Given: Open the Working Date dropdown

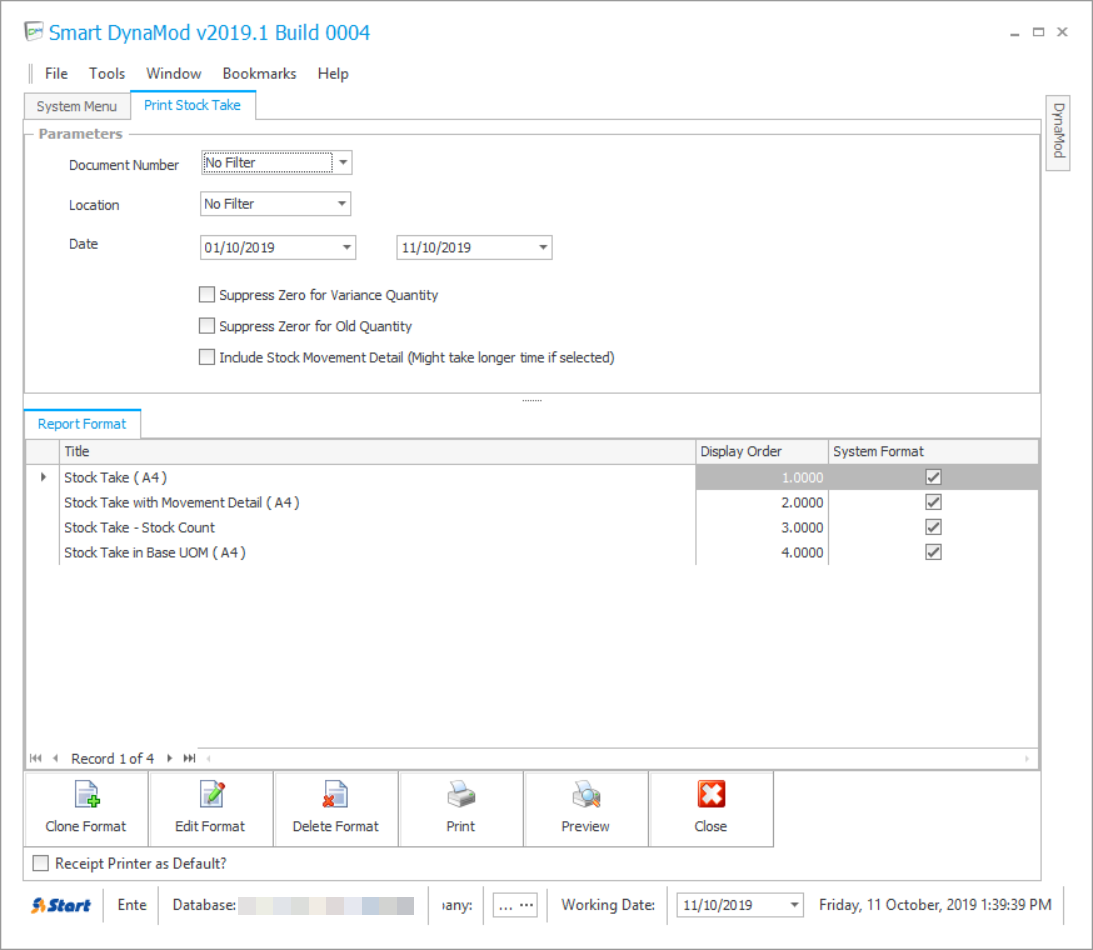Looking at the screenshot, I should pyautogui.click(x=794, y=905).
